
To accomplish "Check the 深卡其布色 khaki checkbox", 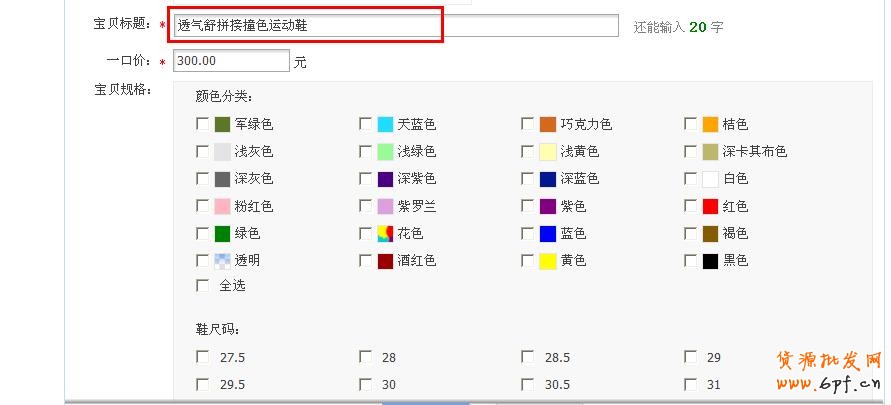I will coord(691,152).
